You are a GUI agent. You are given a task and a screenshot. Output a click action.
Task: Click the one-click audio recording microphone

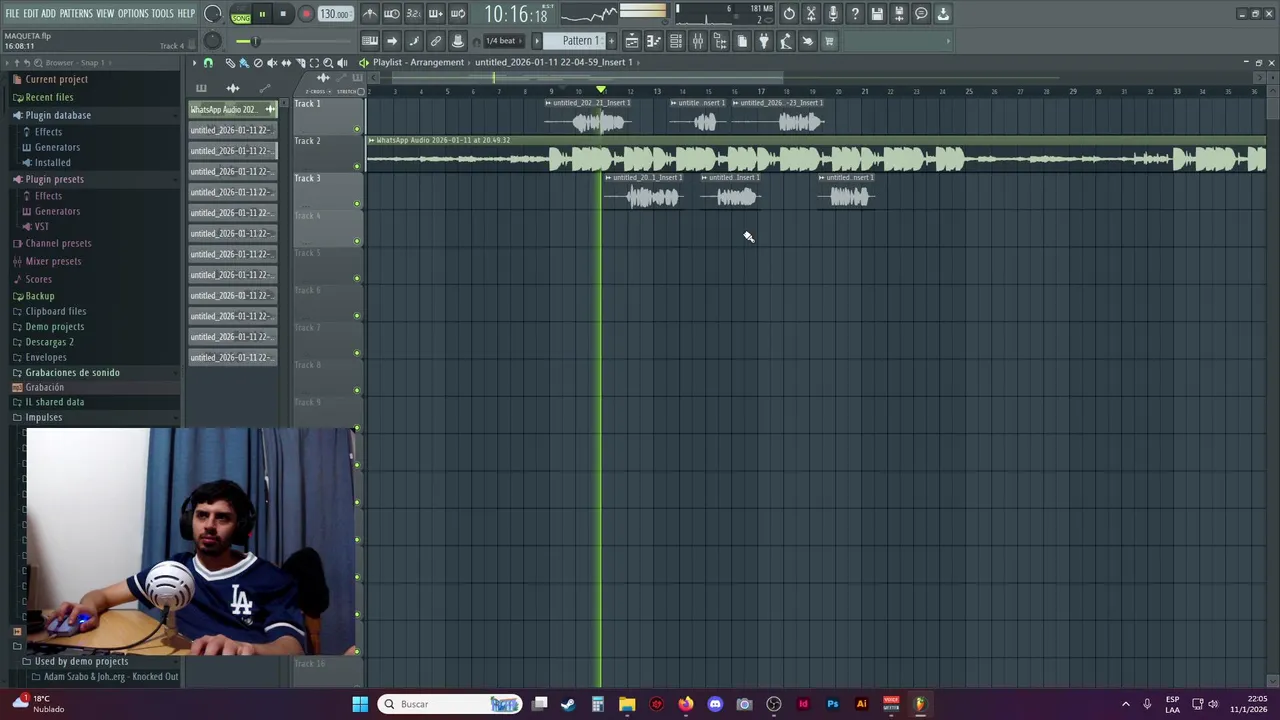833,14
